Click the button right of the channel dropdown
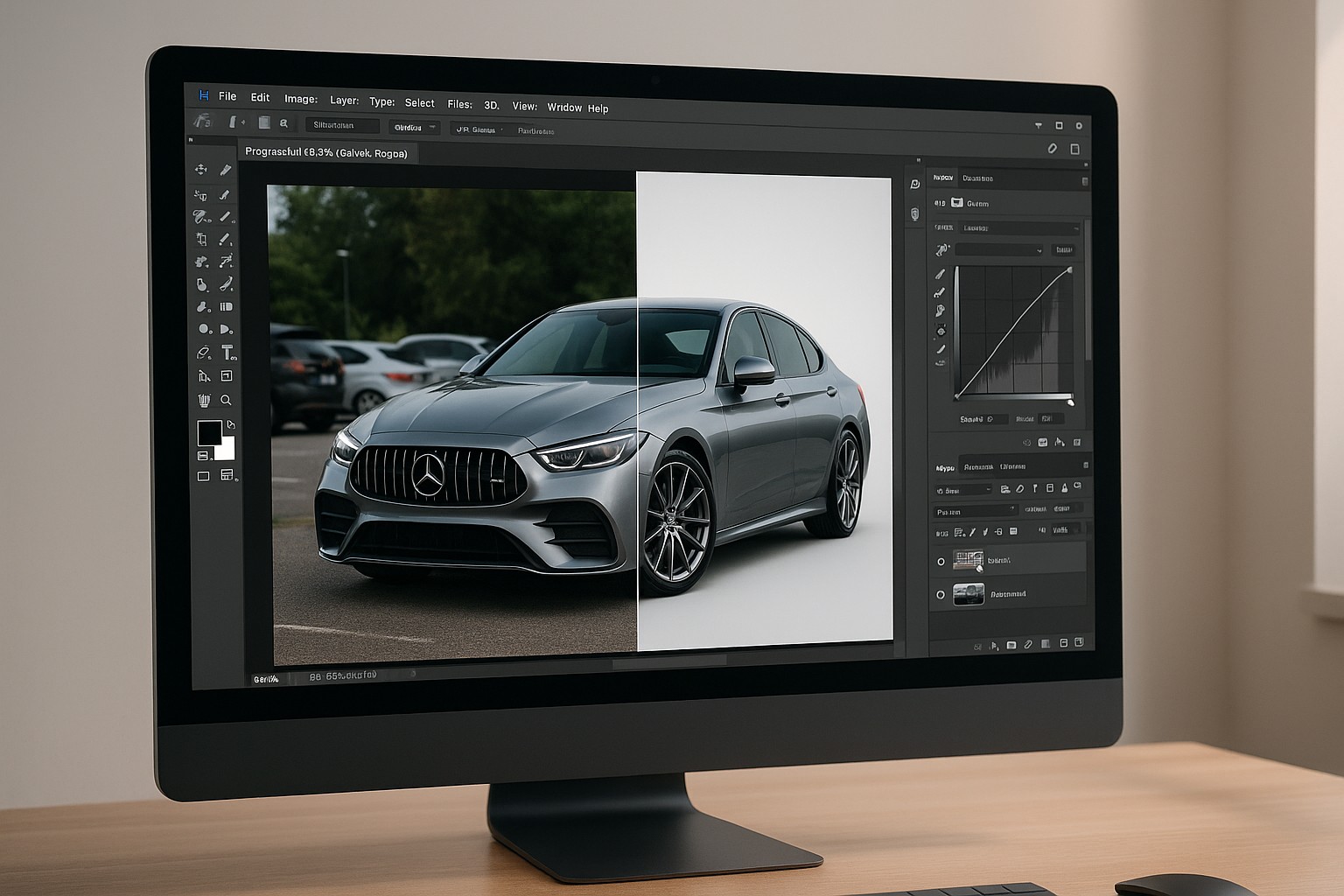This screenshot has height=896, width=1344. coord(1064,250)
